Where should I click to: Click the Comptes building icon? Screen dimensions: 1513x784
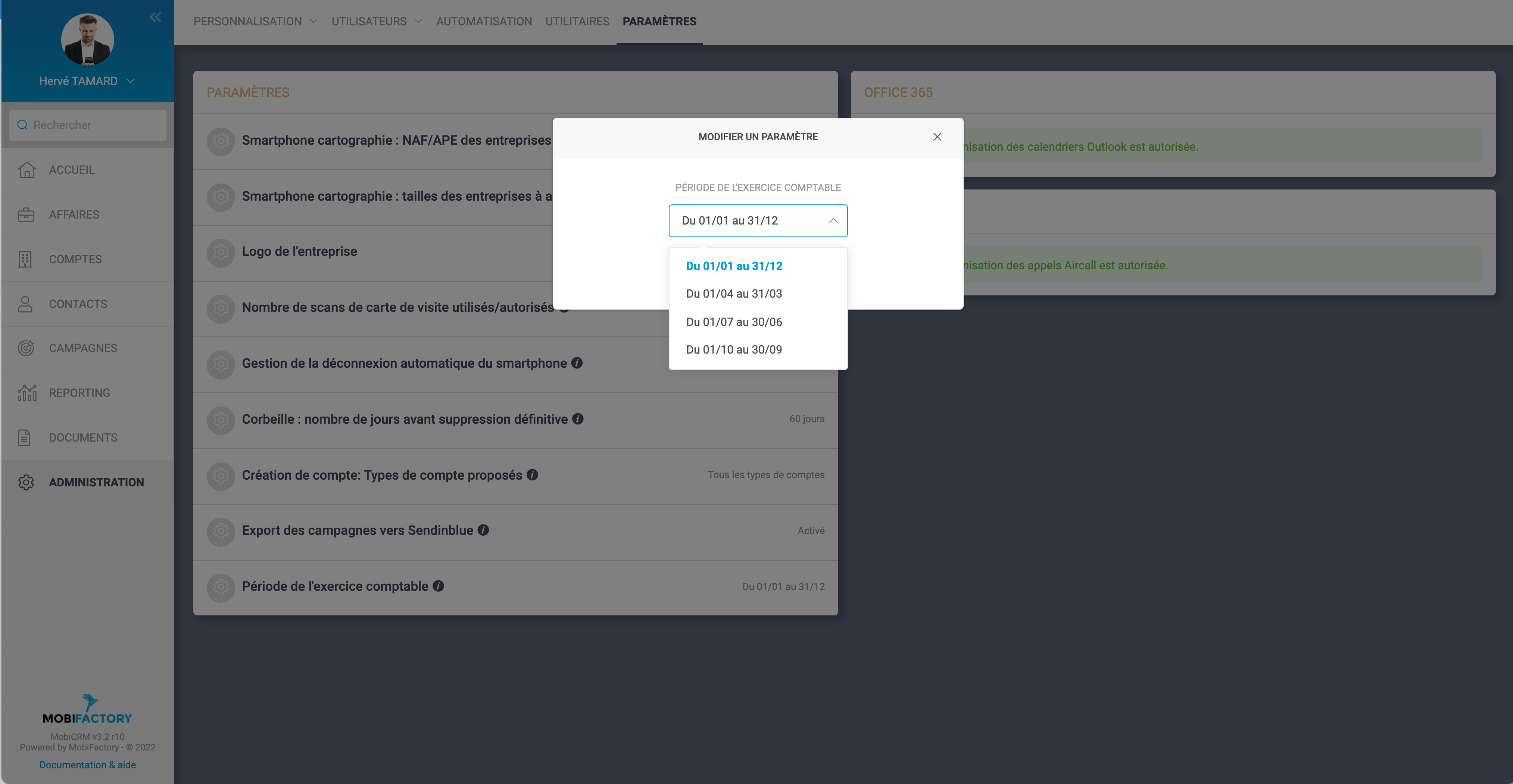tap(25, 259)
